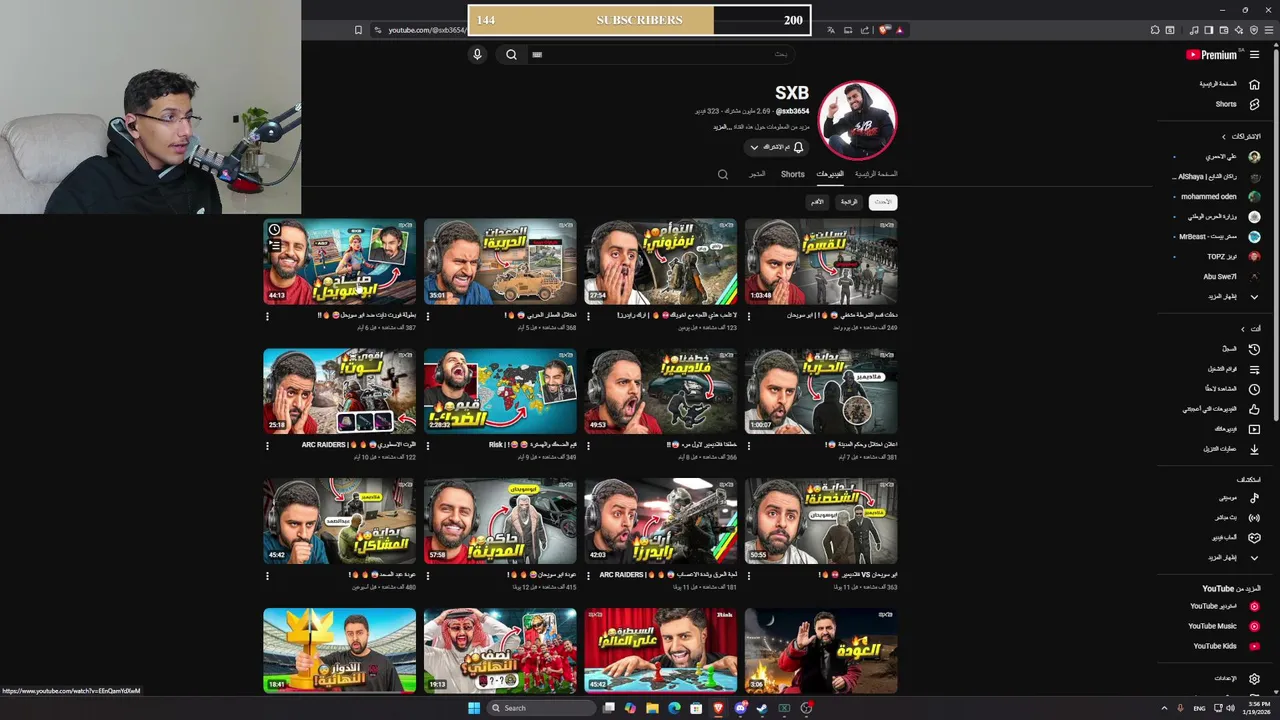
Task: Click the Brave Rewards triangle icon
Action: pyautogui.click(x=899, y=30)
